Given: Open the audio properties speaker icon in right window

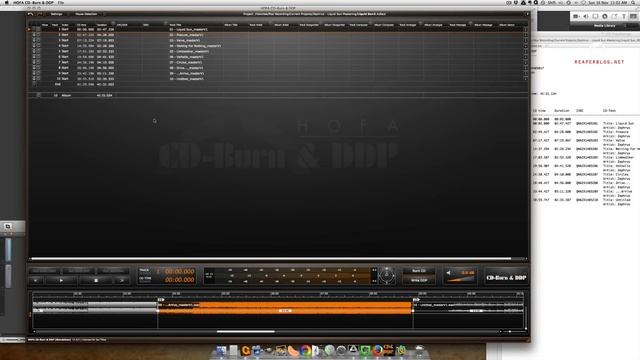Looking at the screenshot, I should (x=586, y=16).
